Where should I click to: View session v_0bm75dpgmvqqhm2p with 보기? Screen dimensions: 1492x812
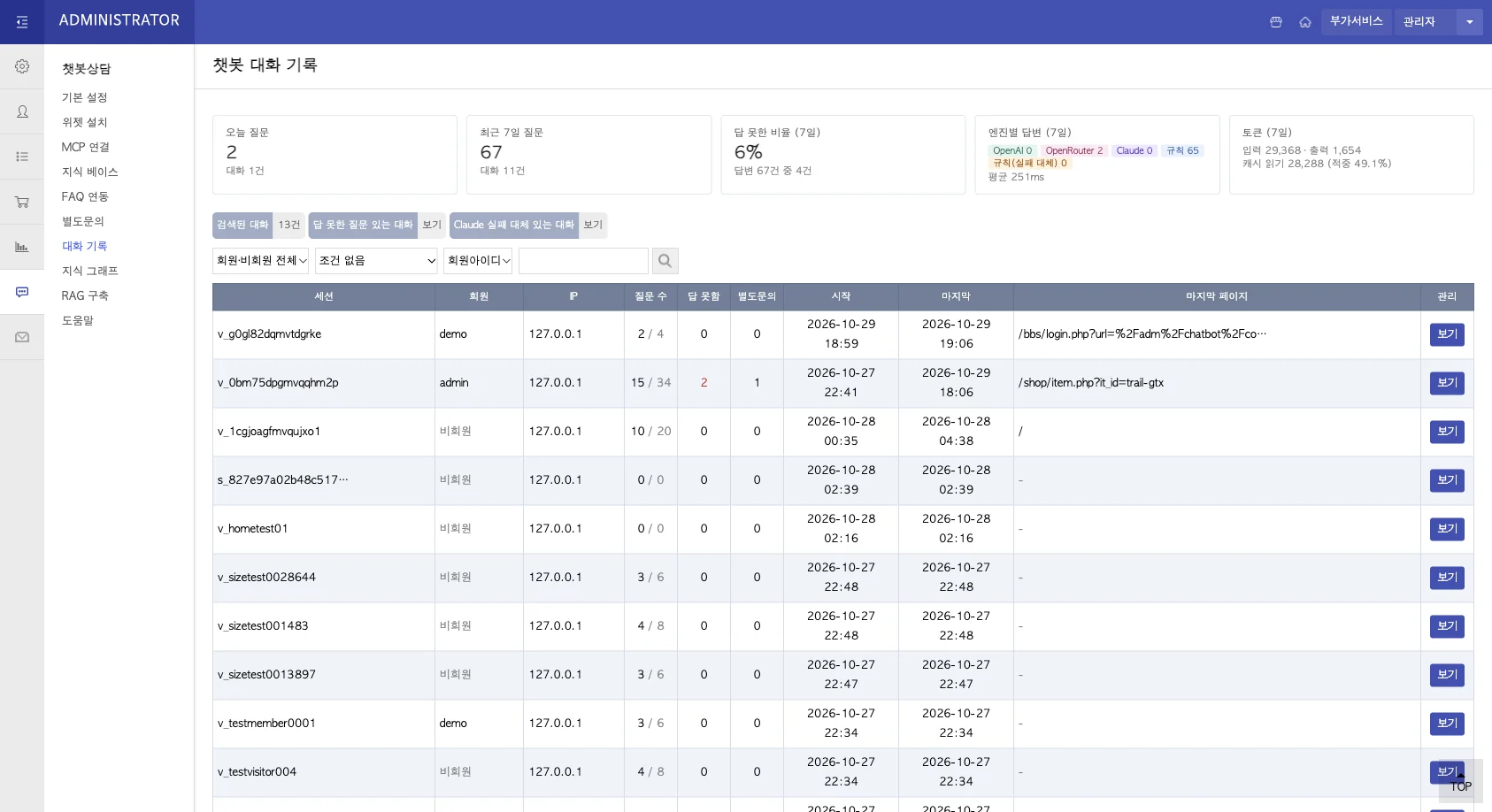(1447, 383)
